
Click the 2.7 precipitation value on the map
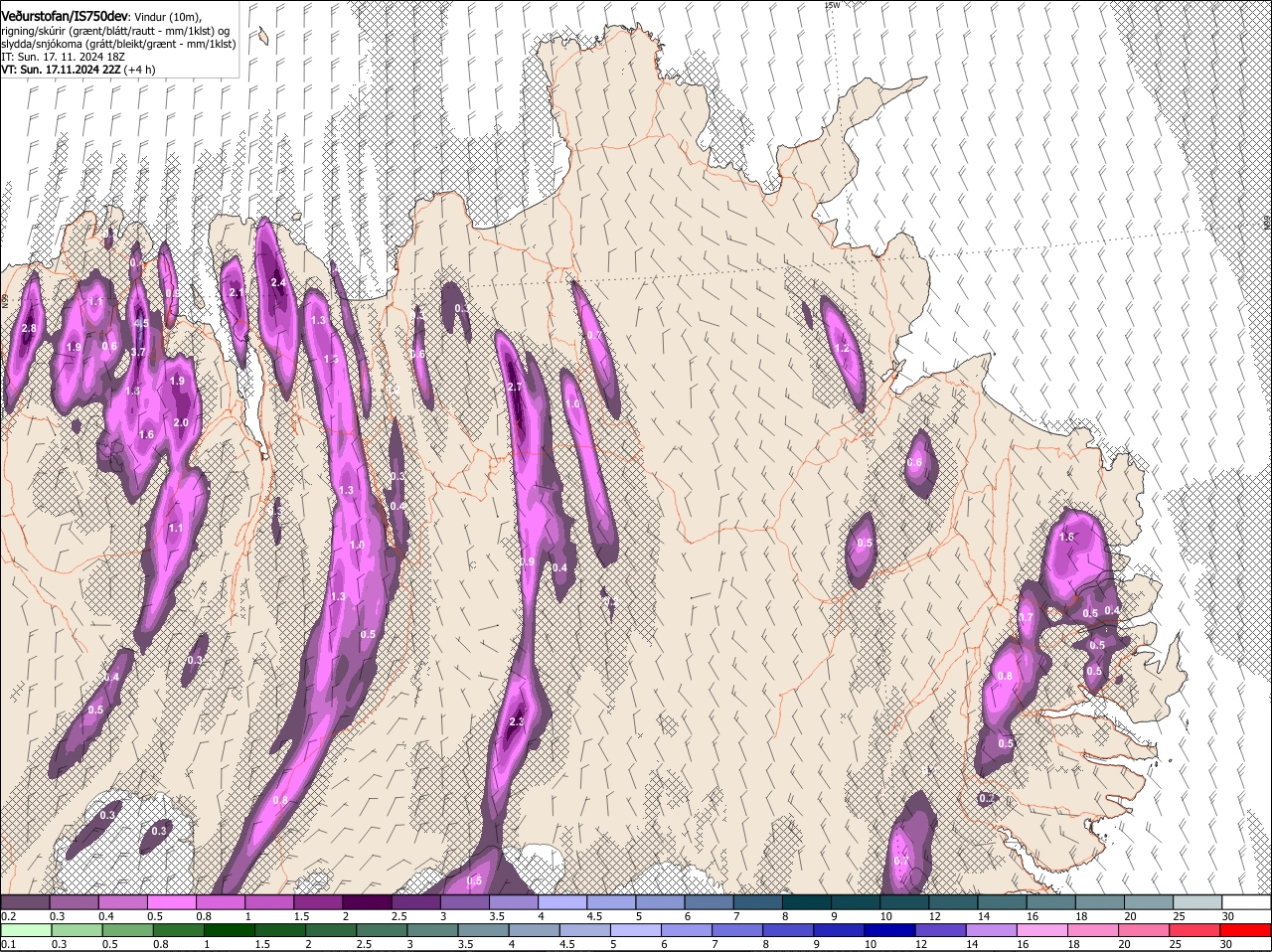[515, 387]
